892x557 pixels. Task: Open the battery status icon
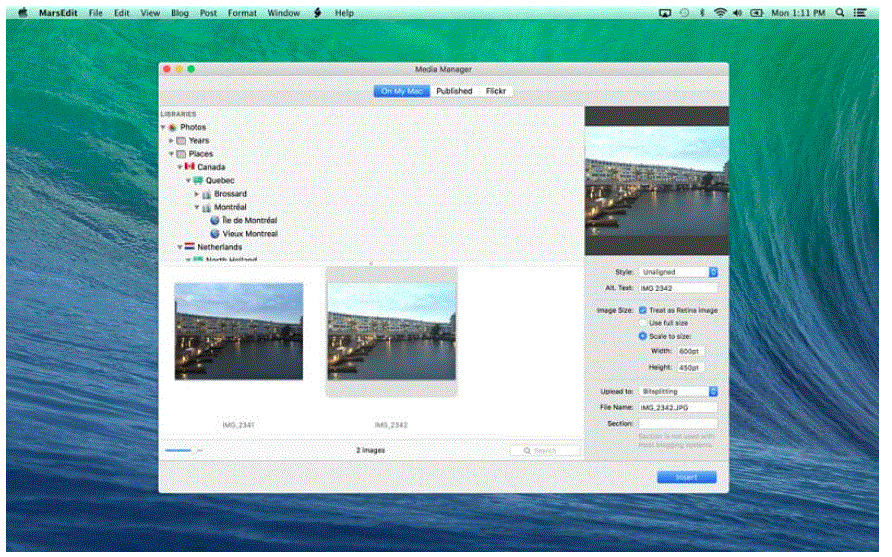pos(757,13)
